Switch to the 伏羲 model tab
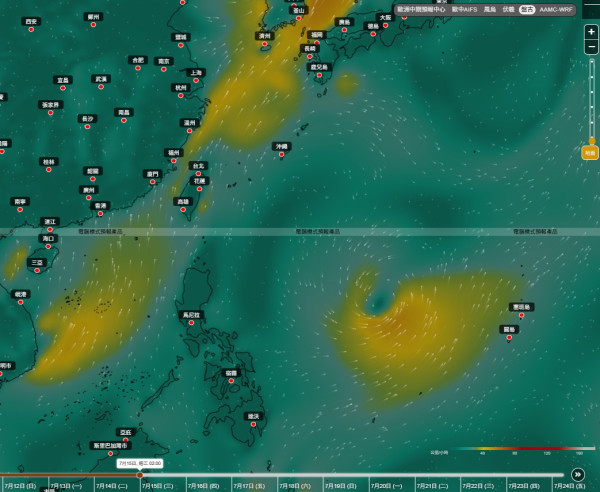Screen dimensions: 600x492 click(508, 10)
